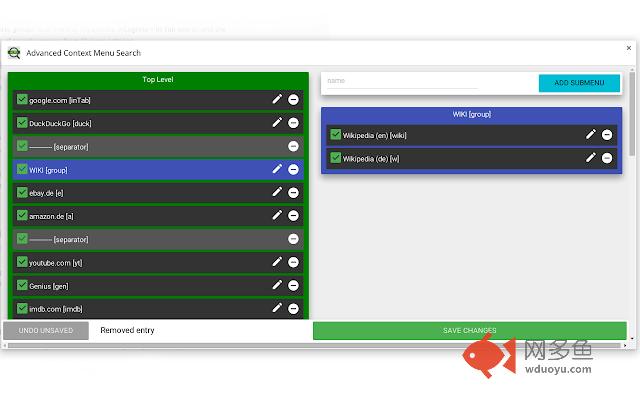Image resolution: width=640 pixels, height=400 pixels.
Task: Edit the ebay.de [e] entry
Action: 277,192
